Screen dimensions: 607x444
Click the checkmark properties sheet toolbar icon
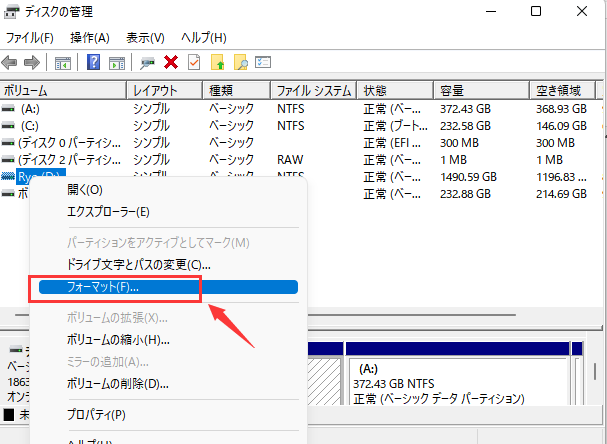click(194, 62)
